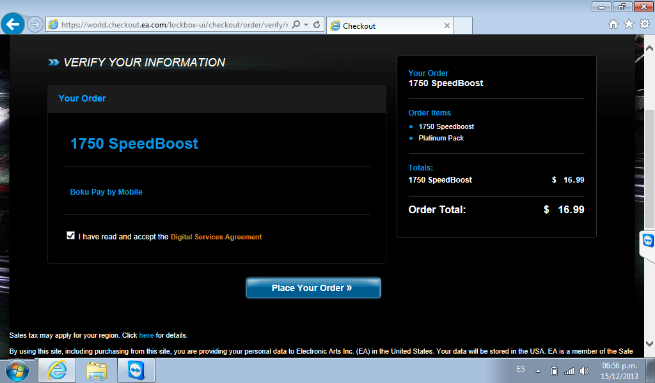Screen dimensions: 655x383
Task: Click the search magnifier in address bar
Action: point(296,25)
